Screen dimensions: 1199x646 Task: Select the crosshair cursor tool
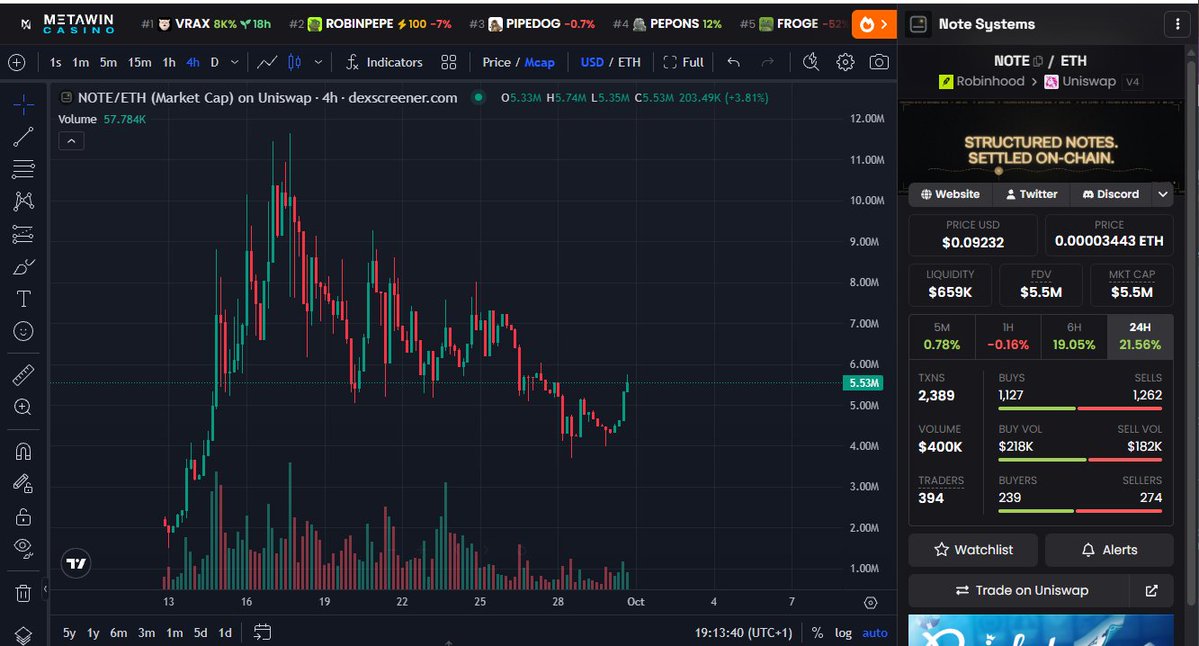(23, 104)
